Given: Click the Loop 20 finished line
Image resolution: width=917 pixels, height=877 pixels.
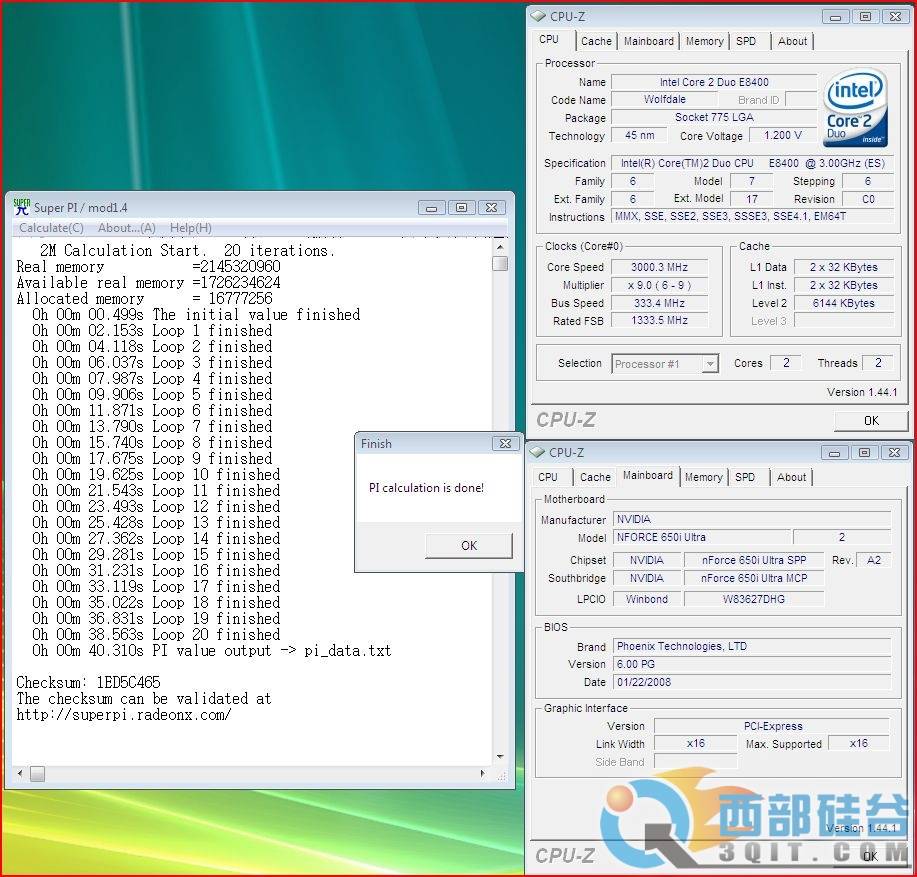Looking at the screenshot, I should coord(156,634).
